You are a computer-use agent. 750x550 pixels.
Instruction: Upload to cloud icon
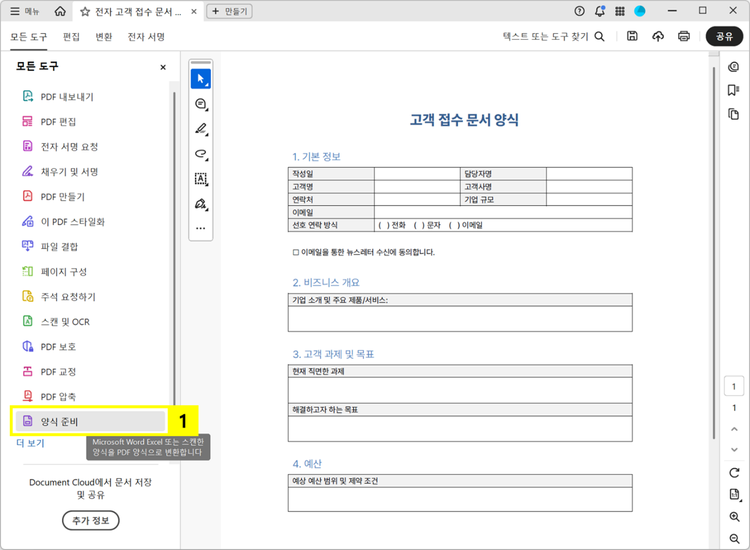pos(658,36)
